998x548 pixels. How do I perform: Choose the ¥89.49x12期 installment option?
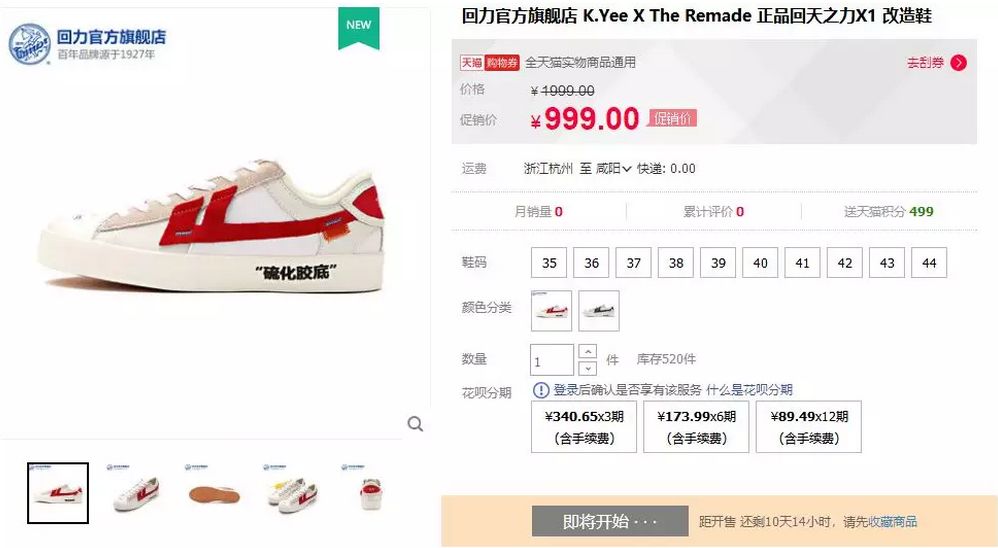(808, 426)
